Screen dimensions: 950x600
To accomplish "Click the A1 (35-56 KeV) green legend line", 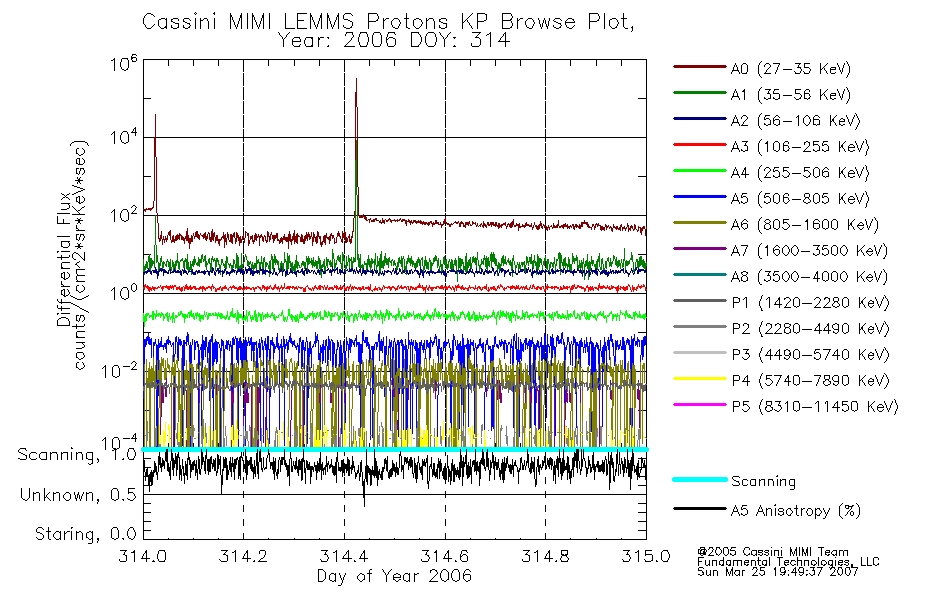I will coord(700,93).
